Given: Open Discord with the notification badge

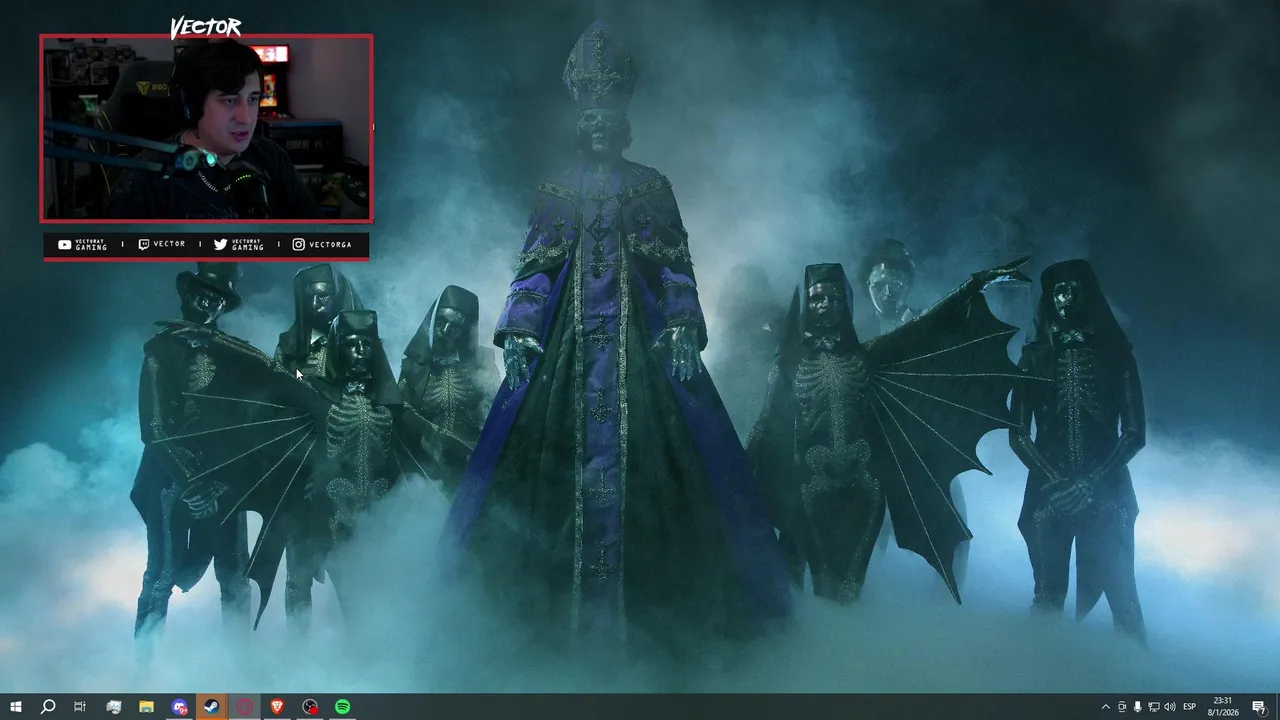Looking at the screenshot, I should pos(179,707).
